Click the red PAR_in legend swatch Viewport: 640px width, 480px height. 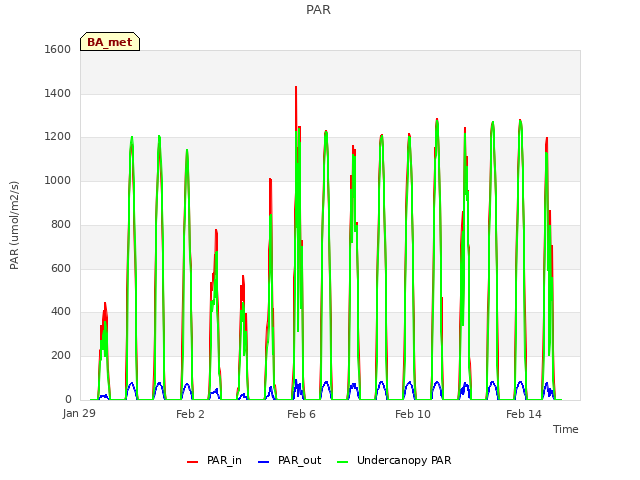pos(192,462)
